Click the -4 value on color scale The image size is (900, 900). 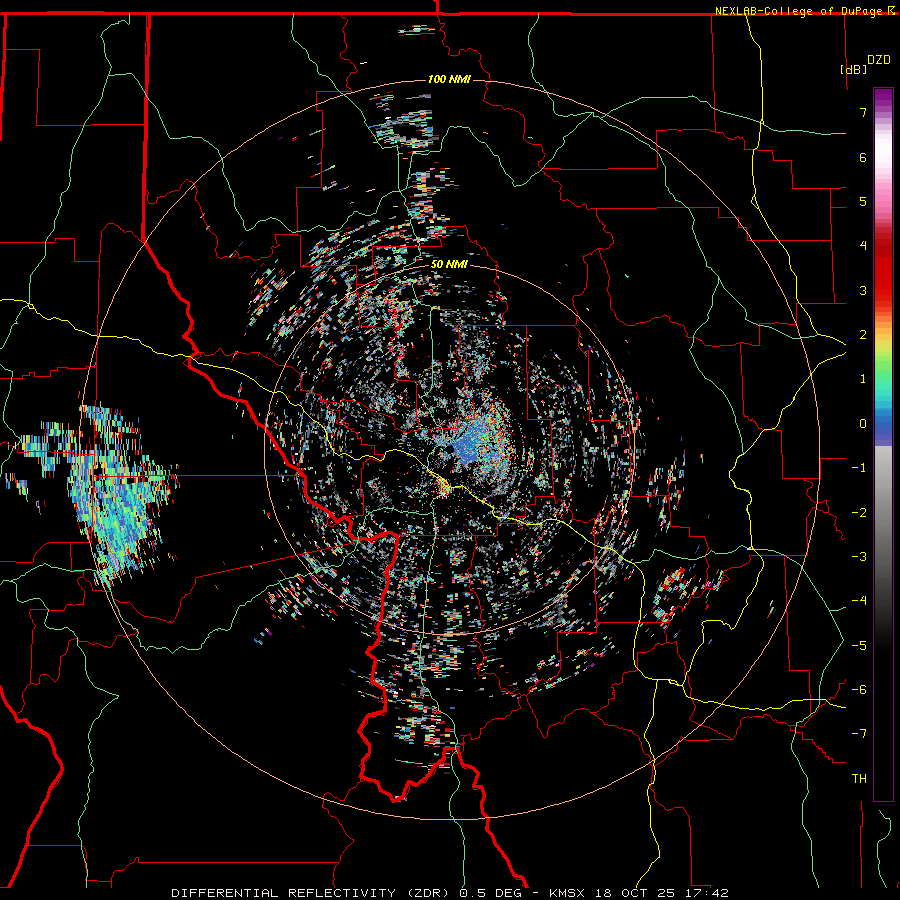click(859, 601)
